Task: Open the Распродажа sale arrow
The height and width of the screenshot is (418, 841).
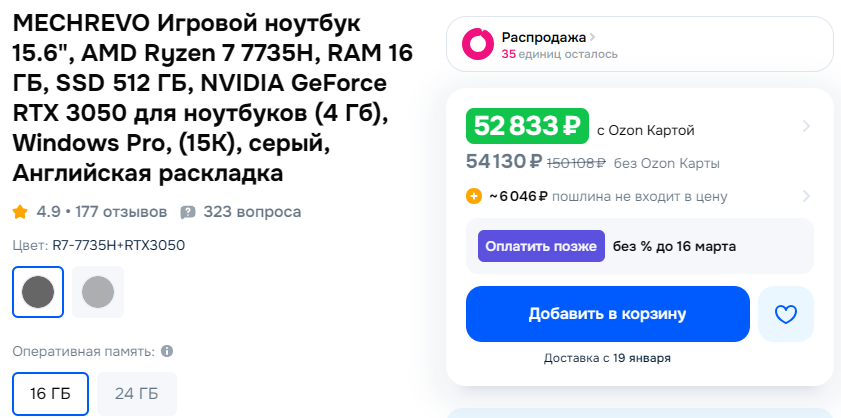Action: click(x=592, y=37)
